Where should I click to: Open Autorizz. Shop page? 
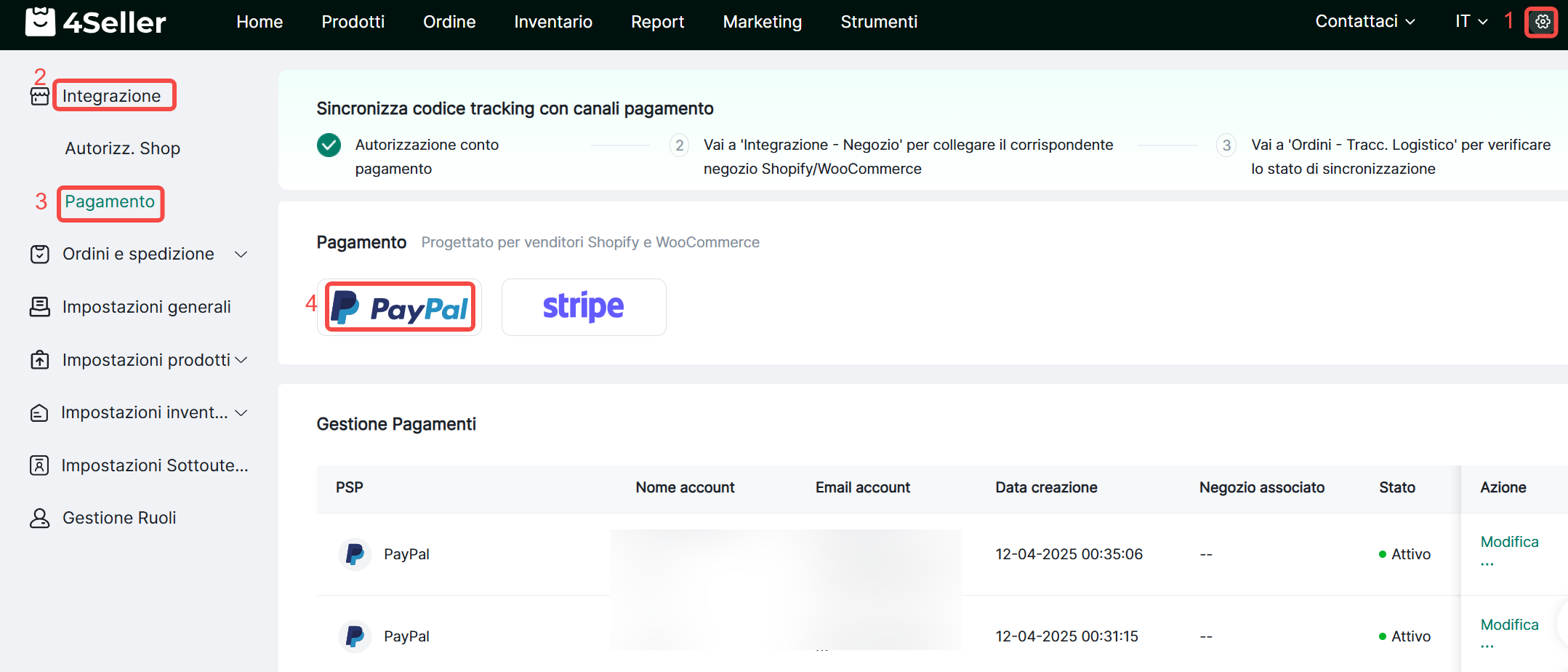pos(122,148)
